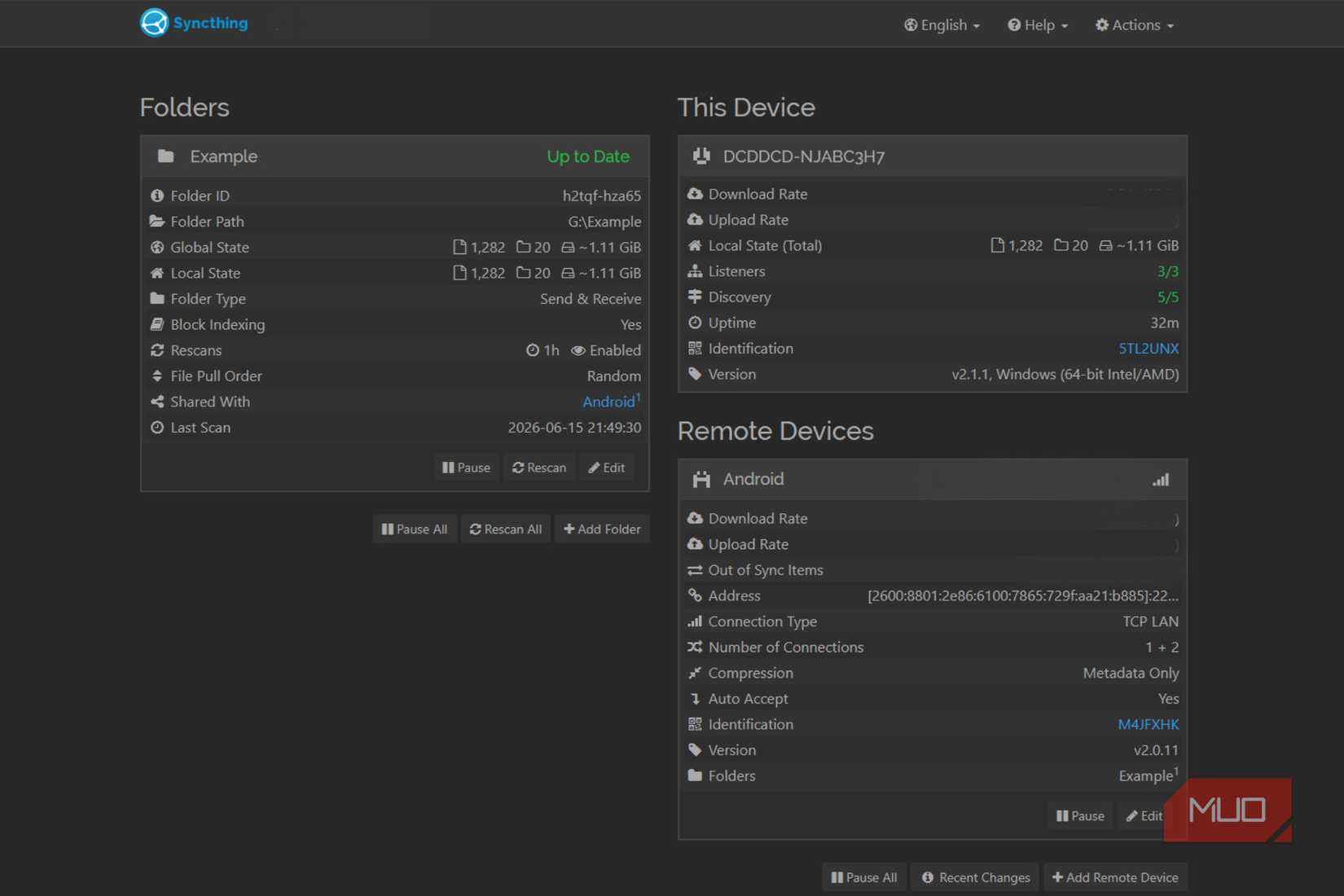Click the Auto Accept arrow icon
This screenshot has height=896, width=1344.
click(x=695, y=699)
